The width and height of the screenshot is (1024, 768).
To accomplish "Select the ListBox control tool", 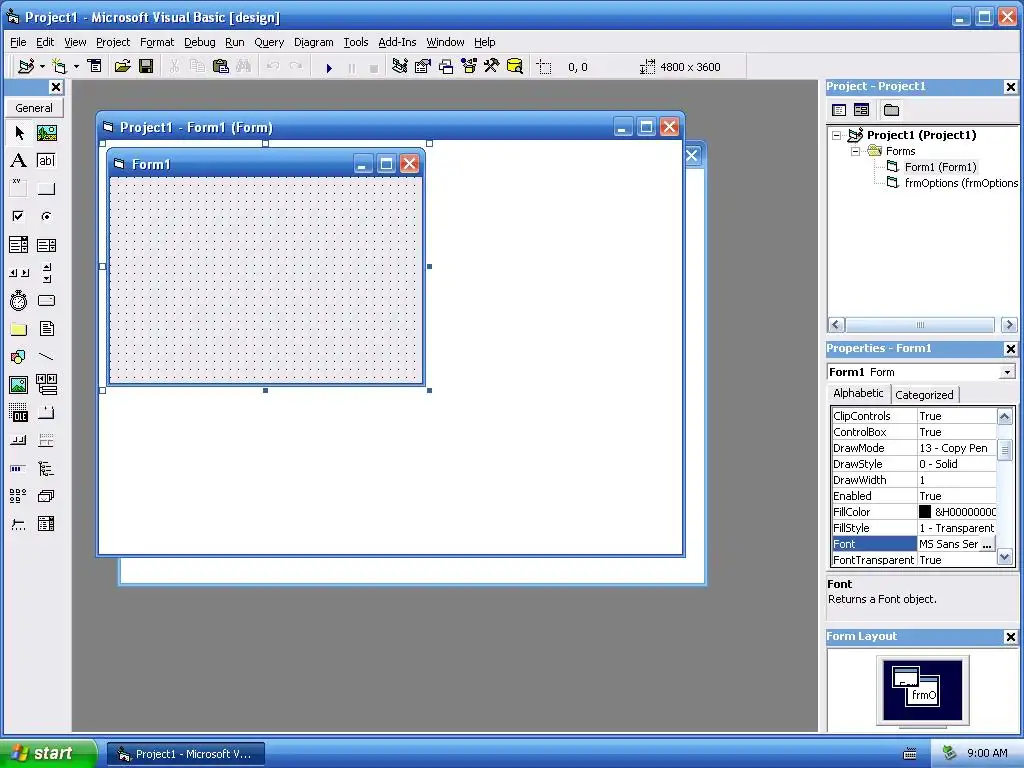I will click(x=46, y=245).
